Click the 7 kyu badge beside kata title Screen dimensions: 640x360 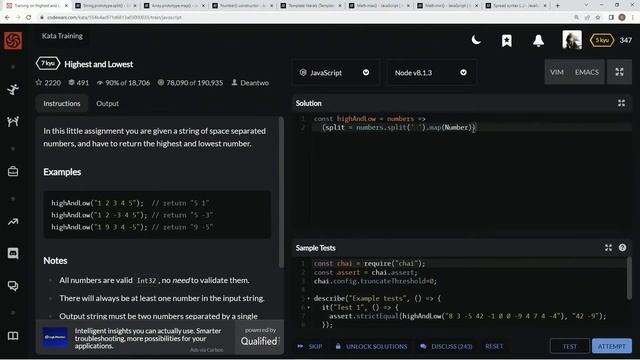[x=48, y=64]
